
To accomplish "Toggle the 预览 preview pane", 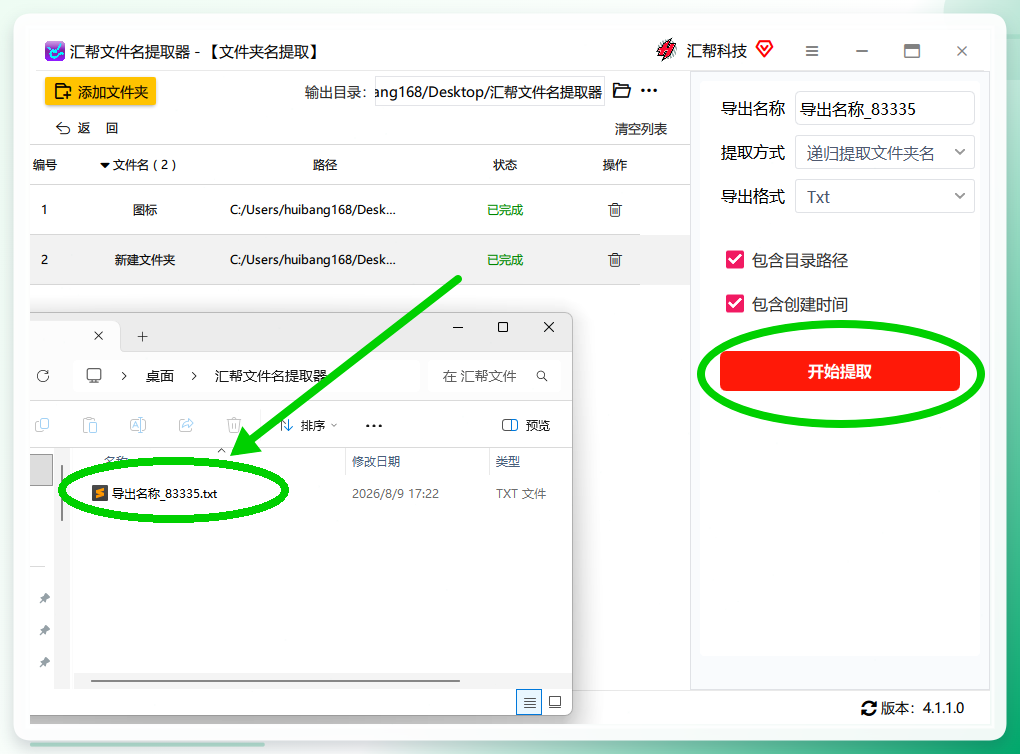I will click(526, 425).
